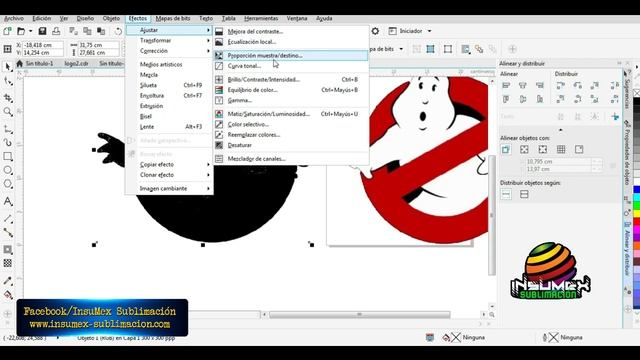640x360 pixels.
Task: Click the Matiz/Saturación/Luminosidad icon
Action: [219, 114]
